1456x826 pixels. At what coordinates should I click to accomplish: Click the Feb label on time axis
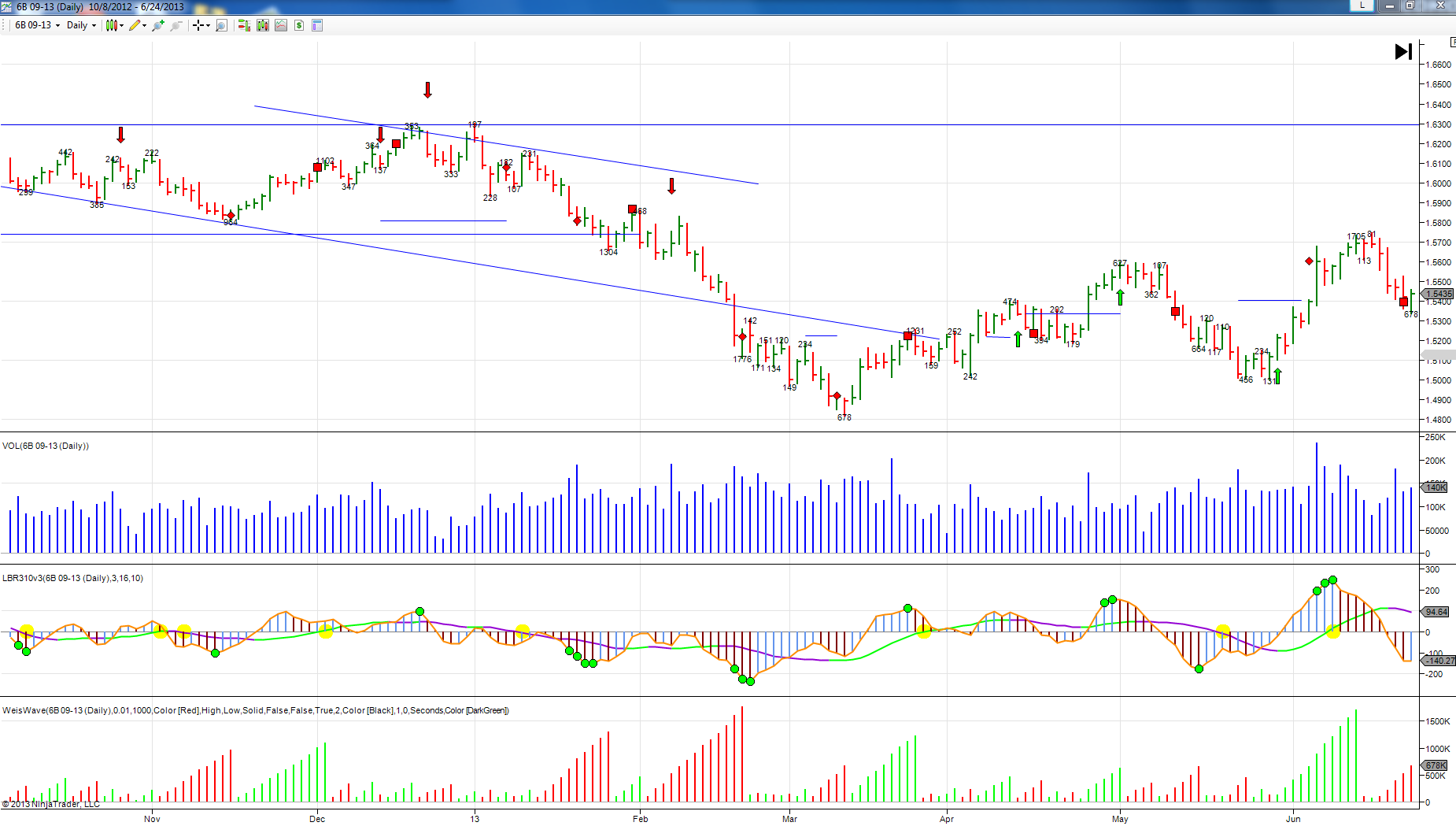point(641,819)
